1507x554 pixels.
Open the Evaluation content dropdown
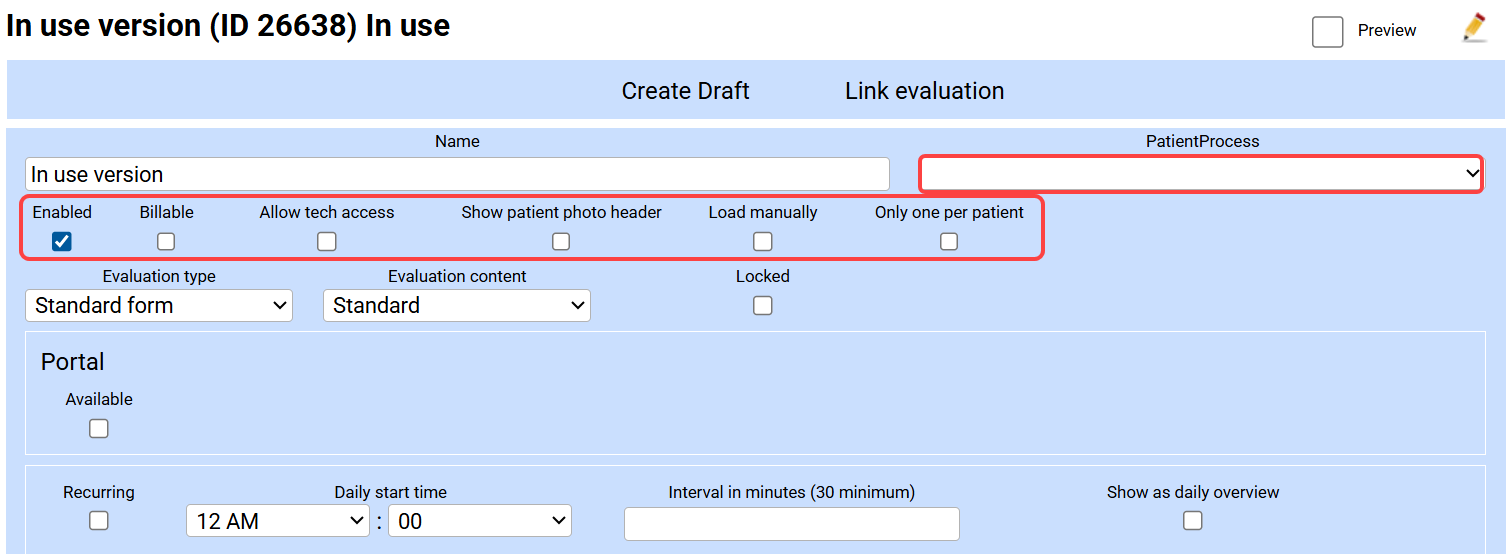click(x=456, y=306)
